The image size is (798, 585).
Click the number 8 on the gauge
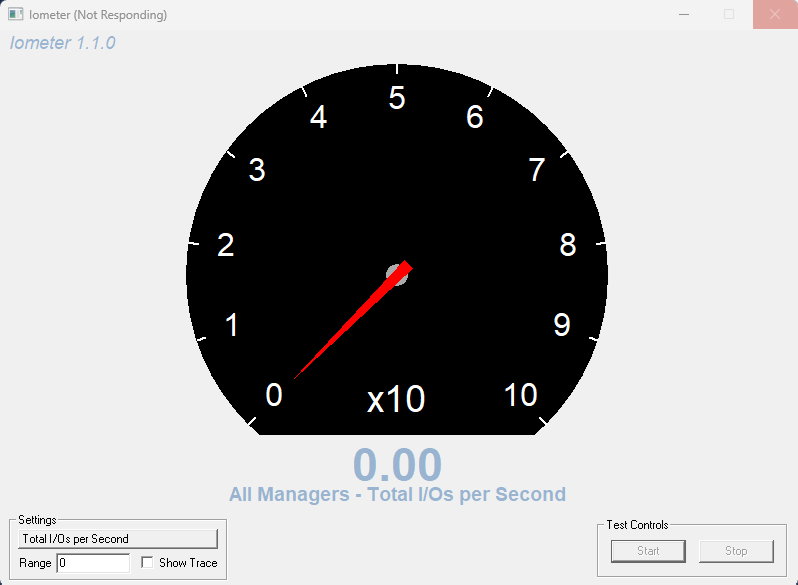tap(568, 245)
